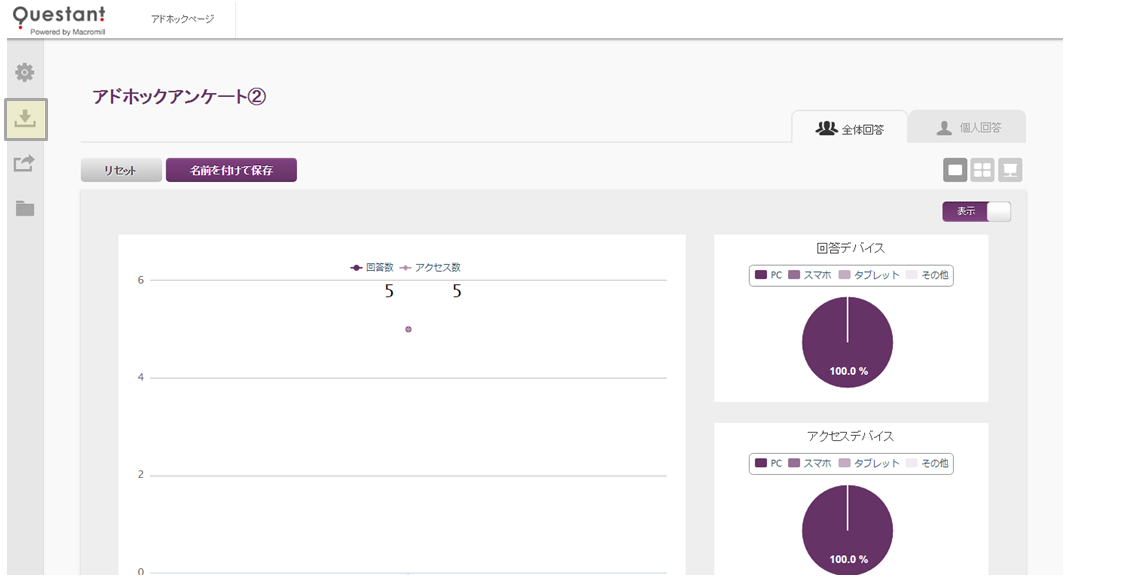Click the スマホ swatch in the アクセスデバイス legend
This screenshot has height=577, width=1124.
click(794, 464)
